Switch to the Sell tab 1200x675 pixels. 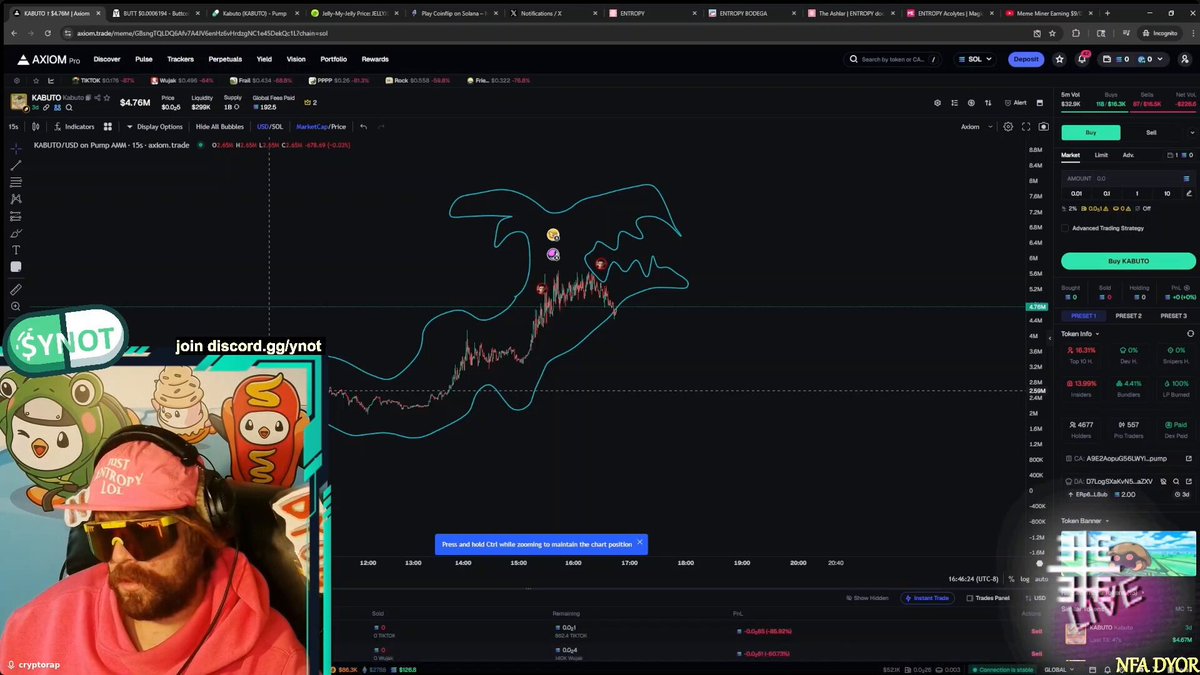pos(1151,132)
